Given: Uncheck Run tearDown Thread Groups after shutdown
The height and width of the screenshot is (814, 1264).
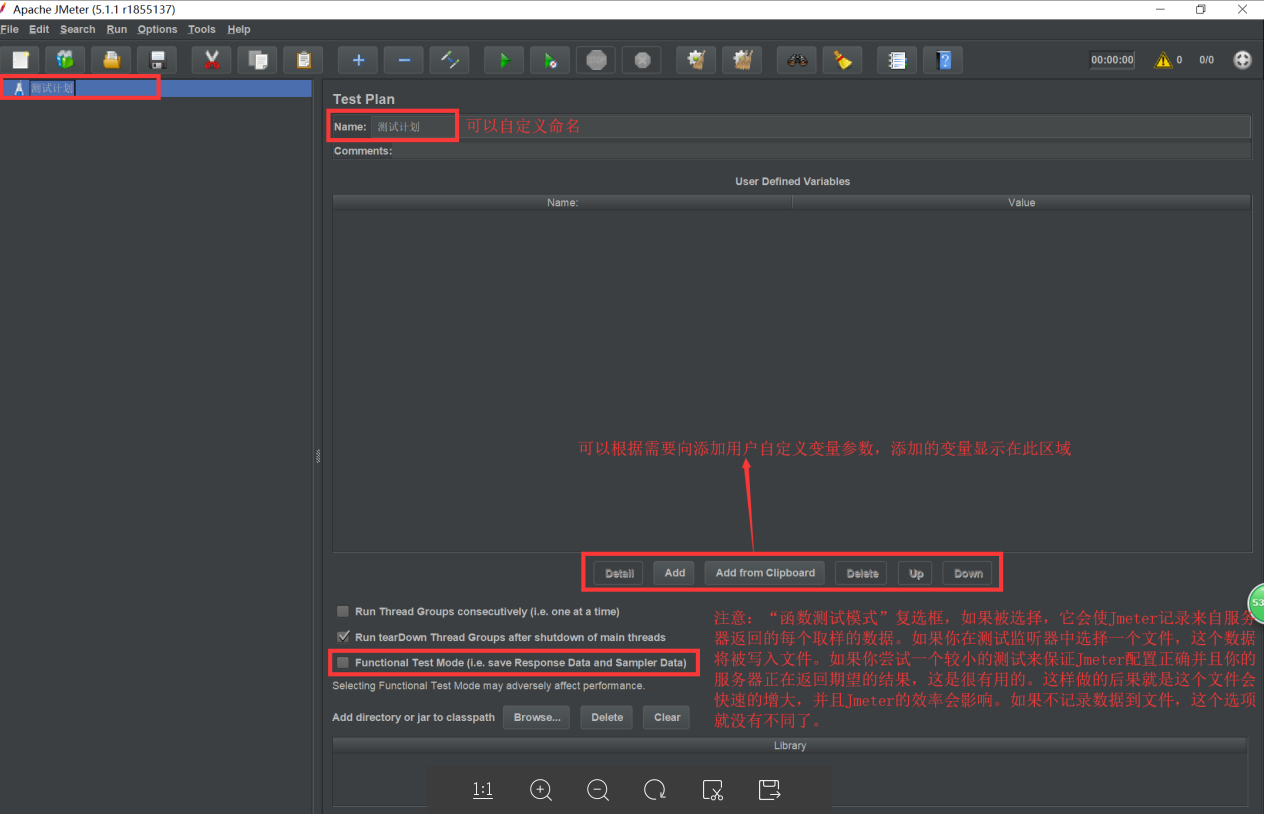Looking at the screenshot, I should (343, 637).
